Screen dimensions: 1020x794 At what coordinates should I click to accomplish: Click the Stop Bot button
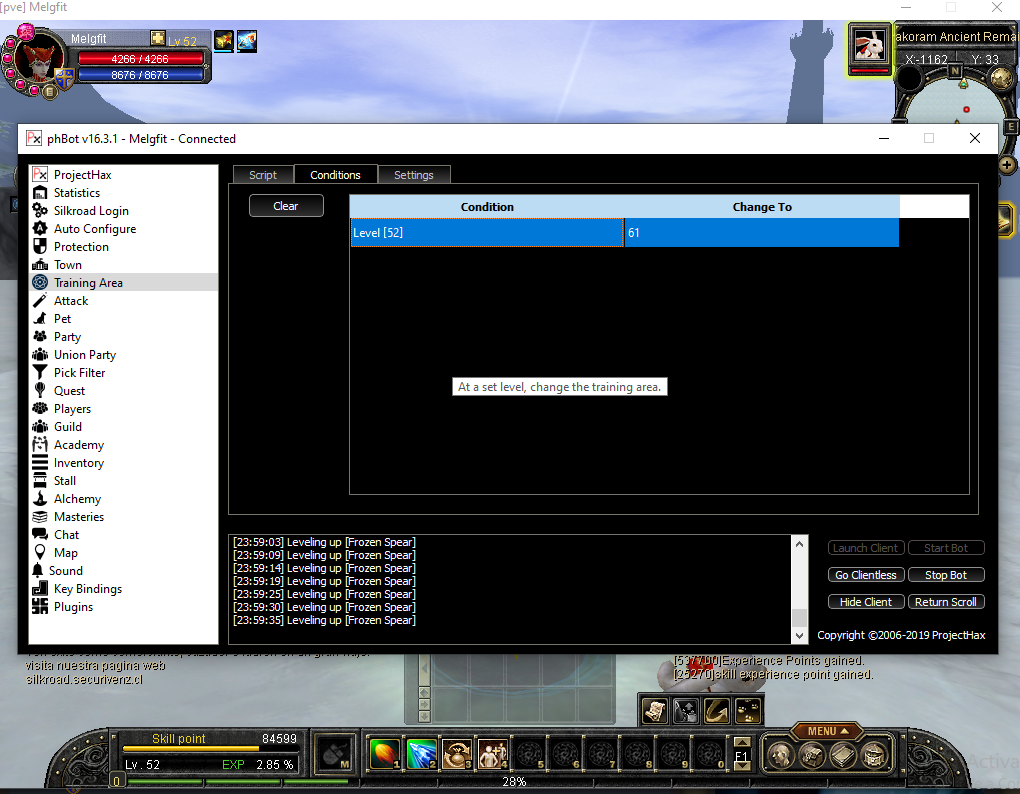click(945, 575)
